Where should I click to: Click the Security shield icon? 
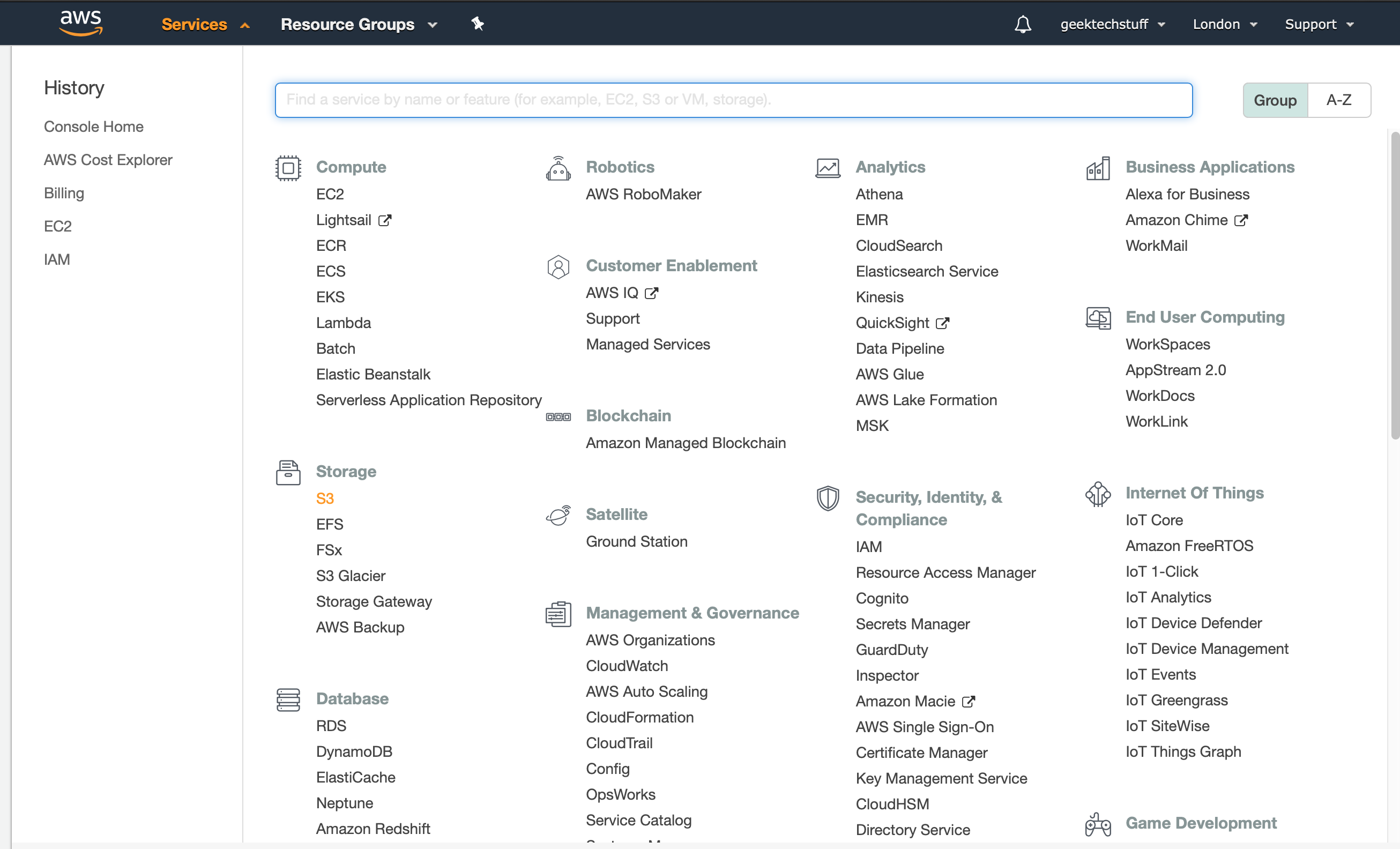coord(828,498)
